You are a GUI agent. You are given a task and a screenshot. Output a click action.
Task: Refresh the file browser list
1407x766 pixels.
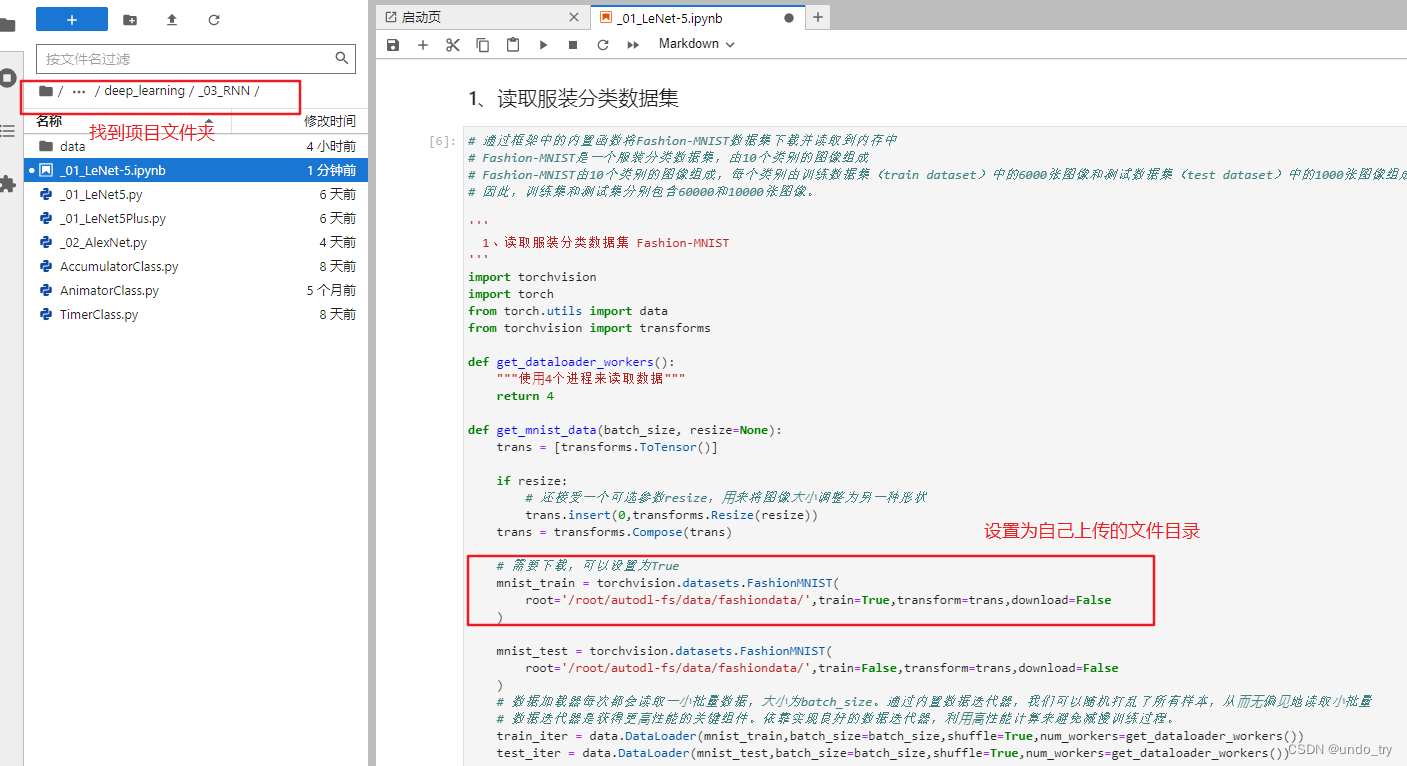(x=214, y=19)
